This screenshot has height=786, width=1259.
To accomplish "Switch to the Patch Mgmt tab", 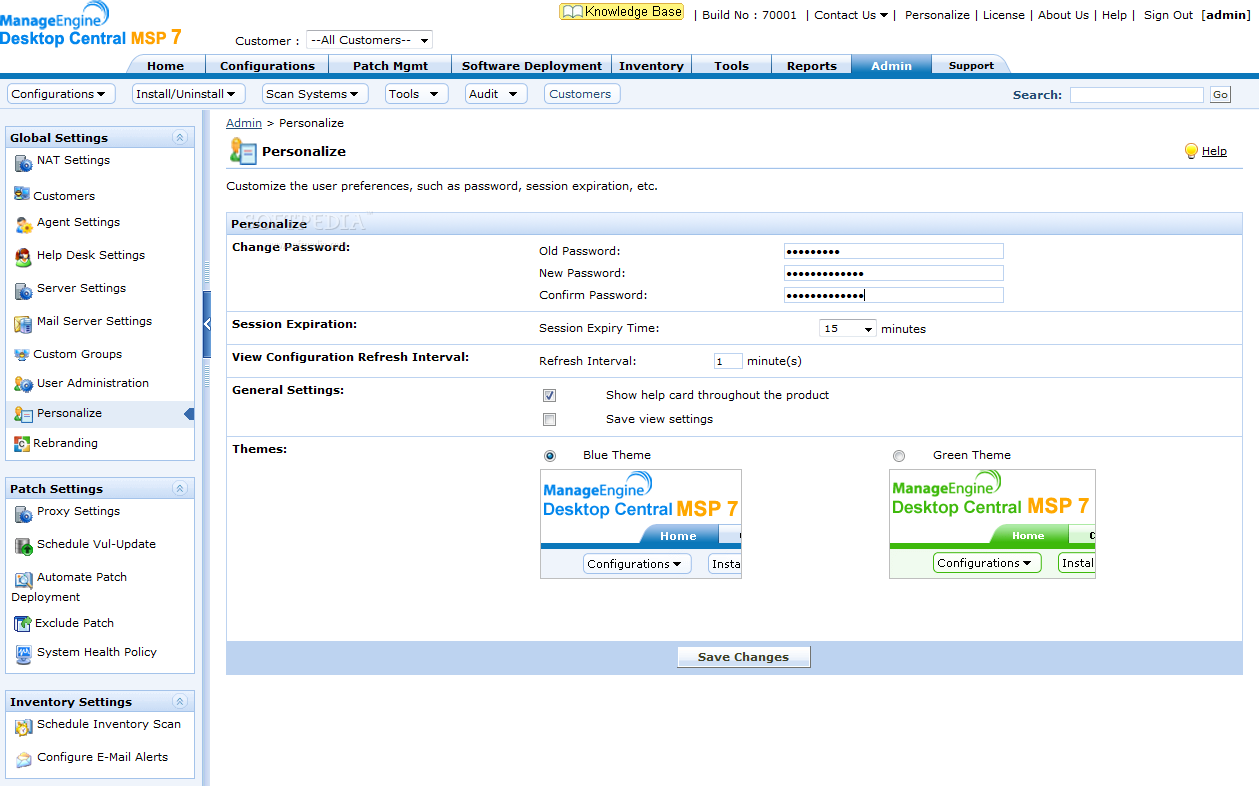I will point(390,65).
